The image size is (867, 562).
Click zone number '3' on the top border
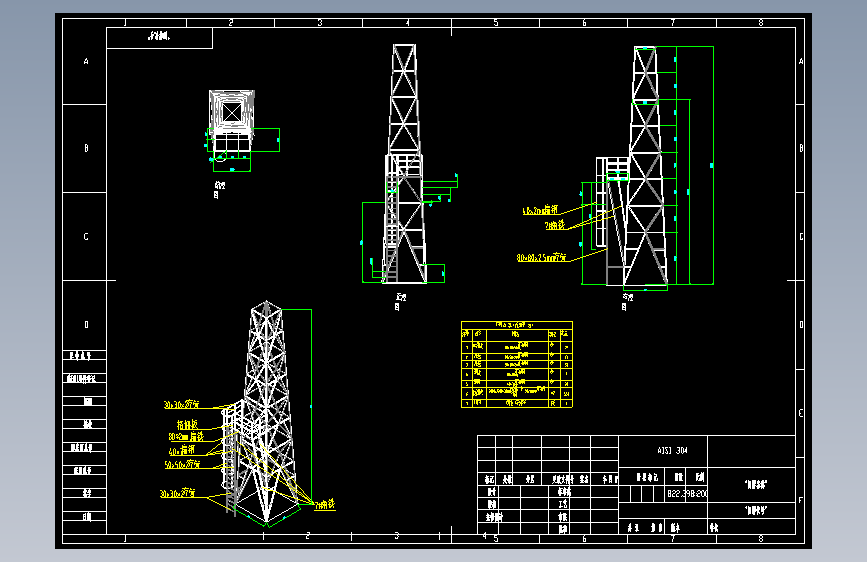320,23
